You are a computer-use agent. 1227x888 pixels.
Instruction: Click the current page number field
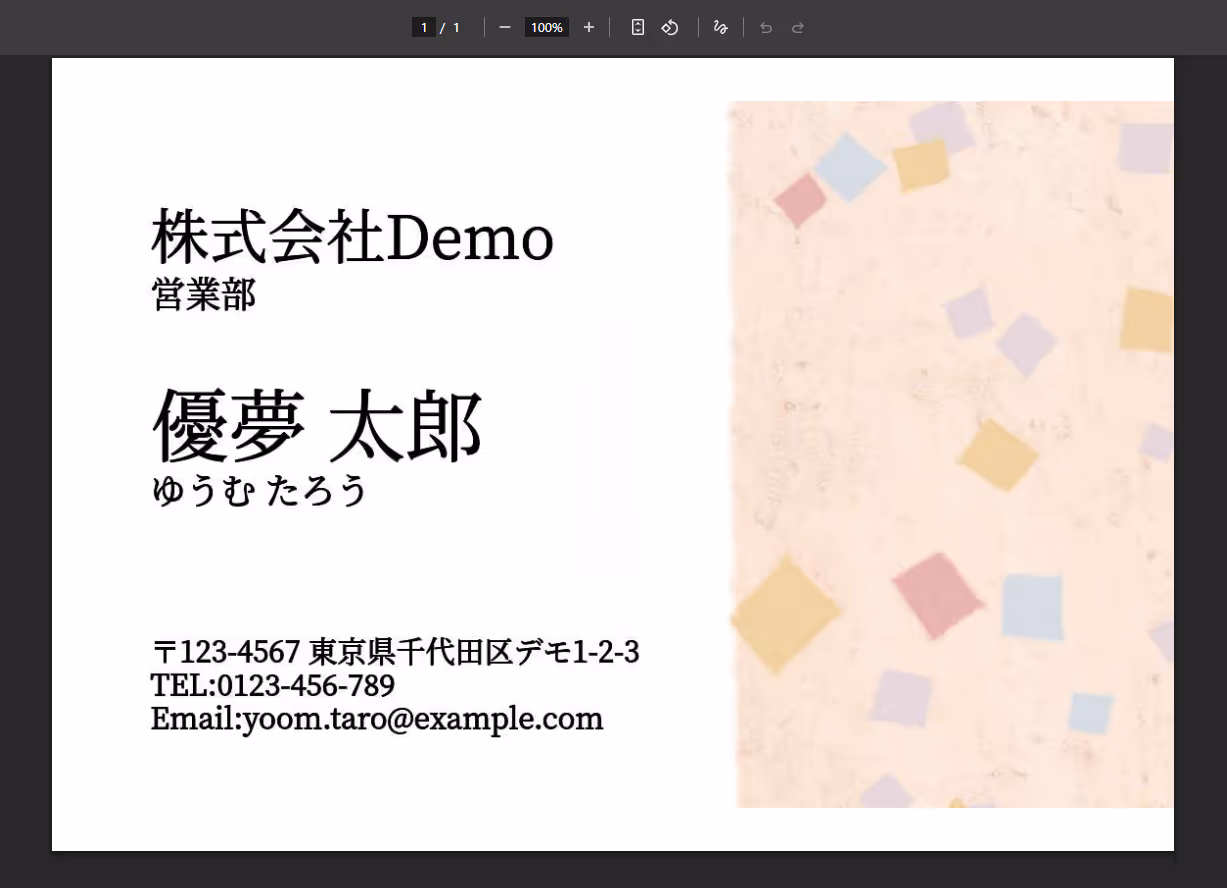coord(424,27)
